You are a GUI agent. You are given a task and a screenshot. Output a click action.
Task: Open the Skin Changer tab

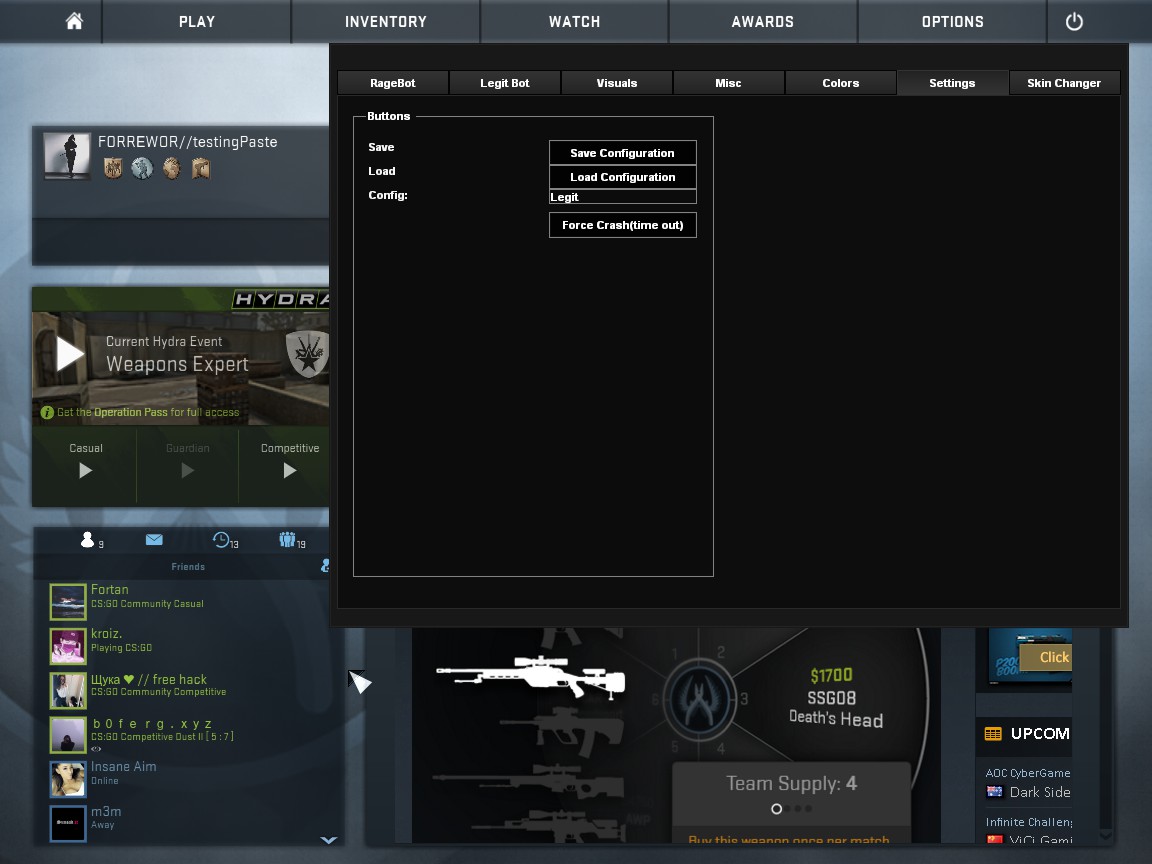pos(1064,83)
